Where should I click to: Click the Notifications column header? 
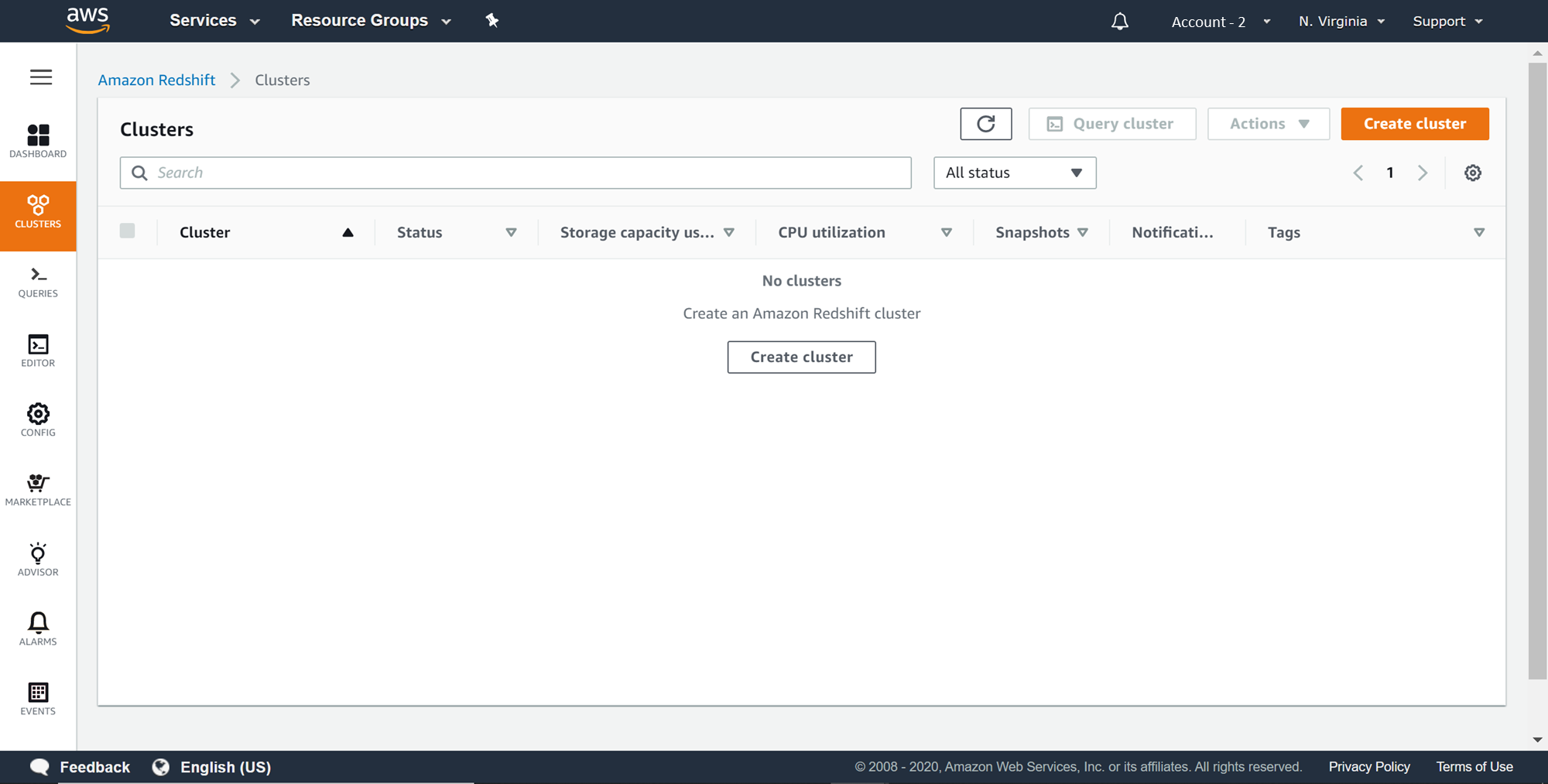point(1173,232)
